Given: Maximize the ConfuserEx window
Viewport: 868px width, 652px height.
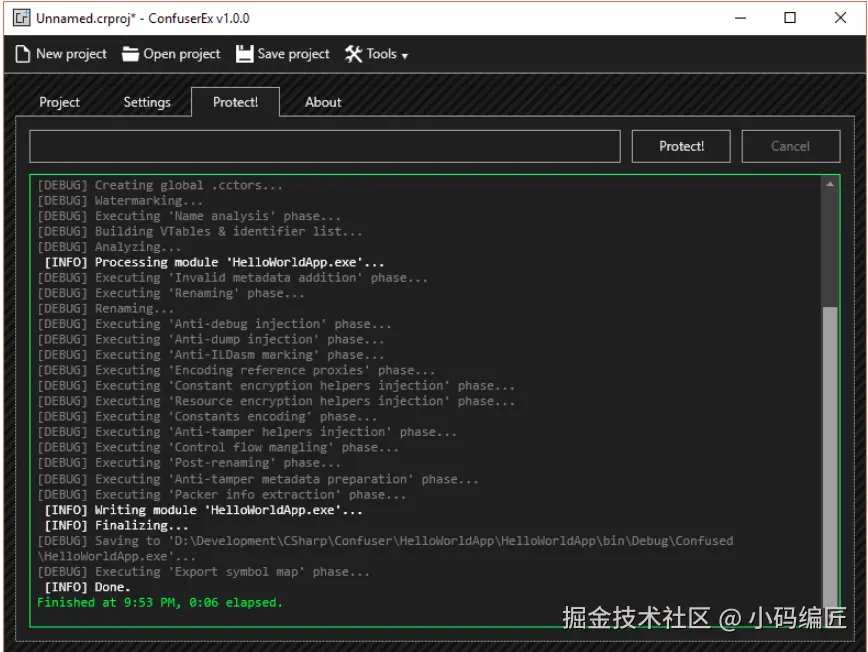Looking at the screenshot, I should [790, 18].
